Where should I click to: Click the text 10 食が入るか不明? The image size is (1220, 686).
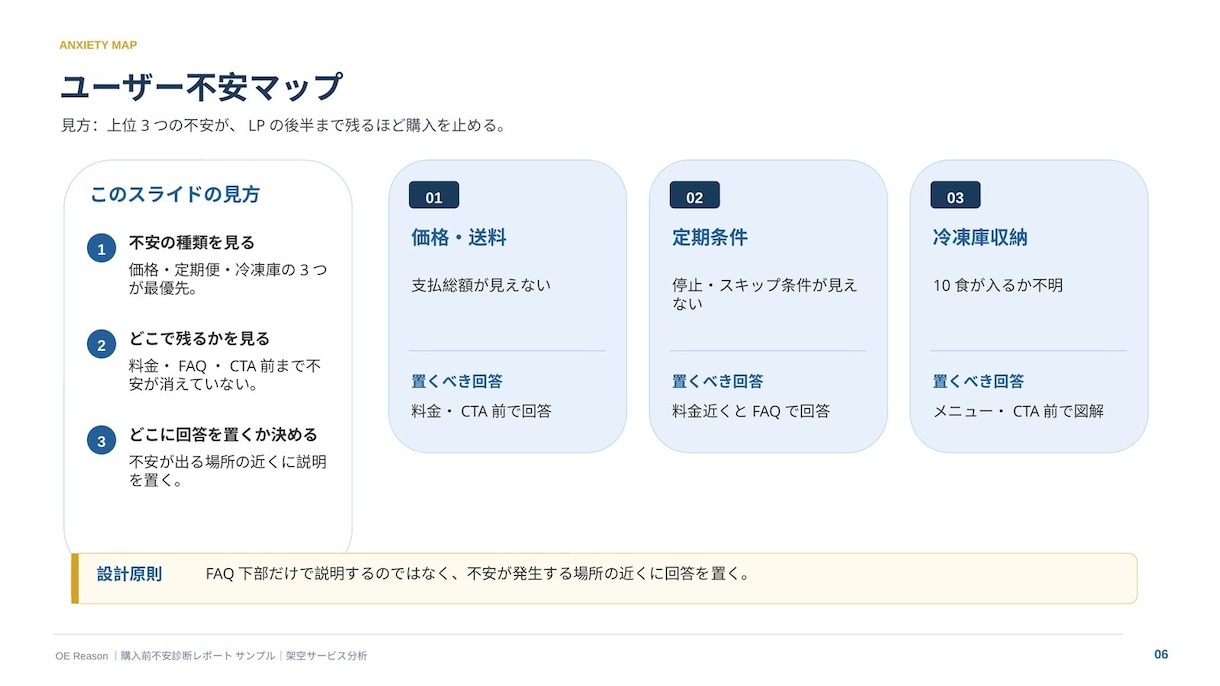[x=998, y=285]
